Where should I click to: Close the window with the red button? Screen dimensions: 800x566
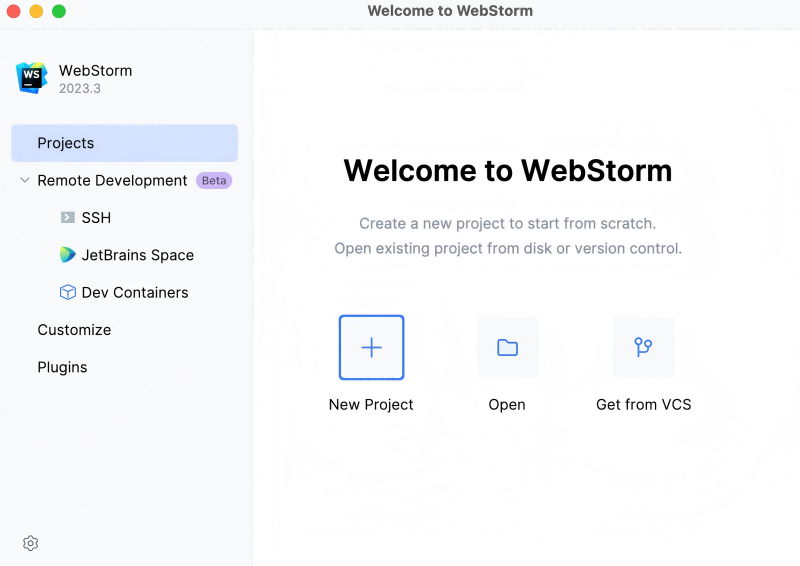[13, 11]
